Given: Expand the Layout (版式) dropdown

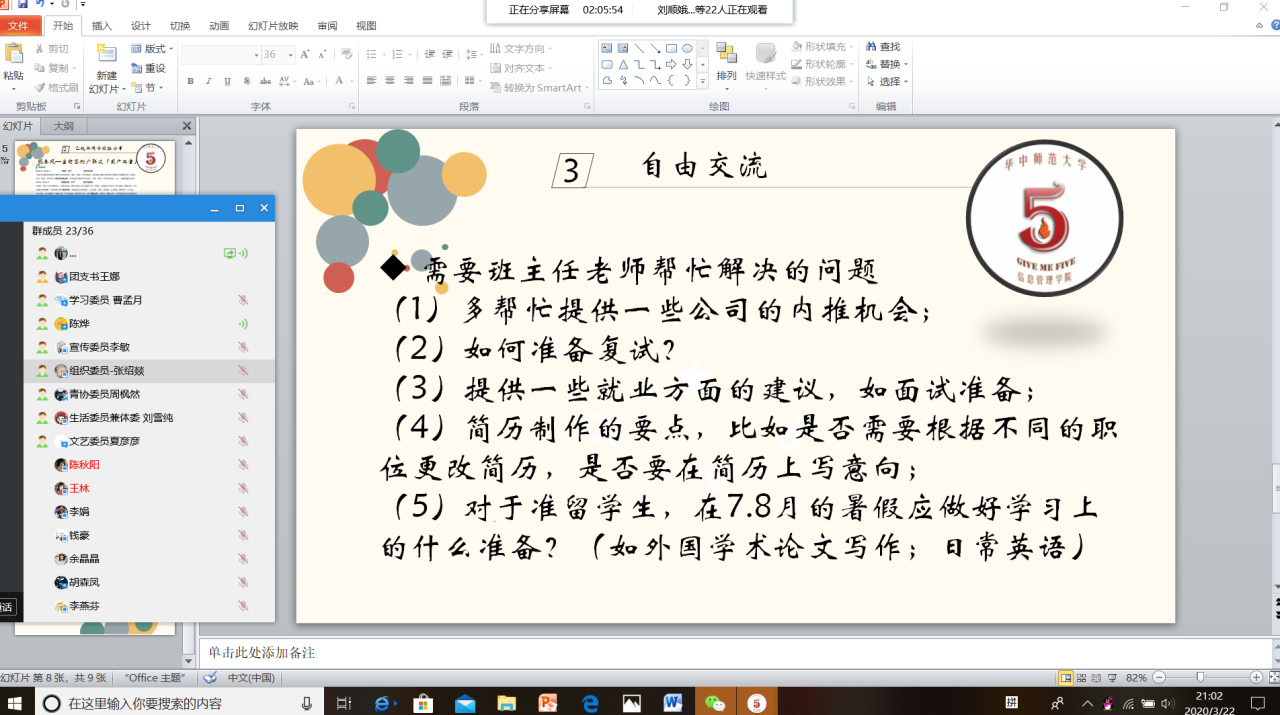Looking at the screenshot, I should coord(171,49).
